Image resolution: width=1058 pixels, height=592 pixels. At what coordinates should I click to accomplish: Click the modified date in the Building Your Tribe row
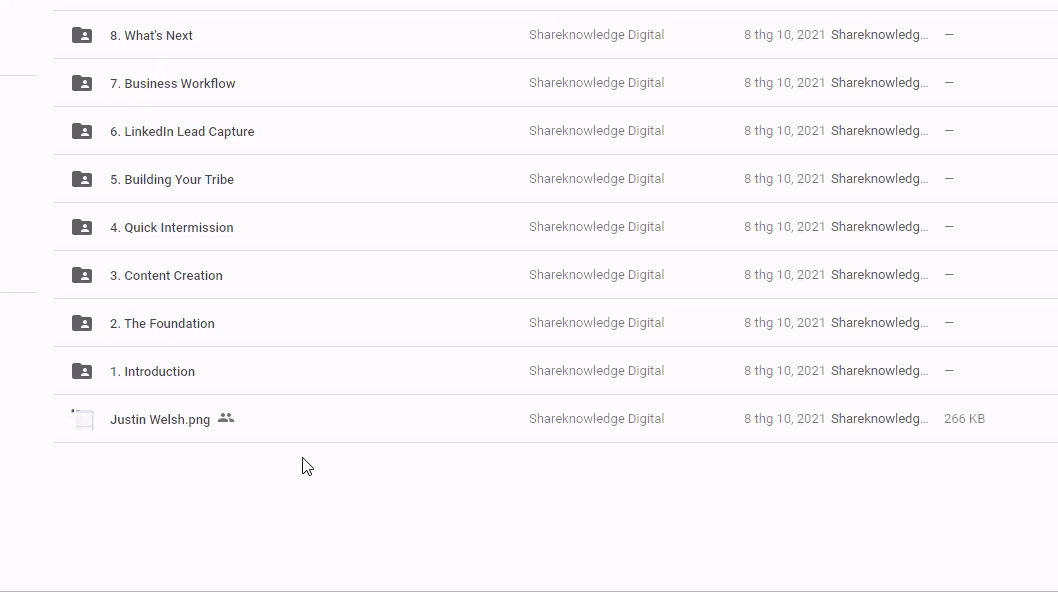[784, 179]
